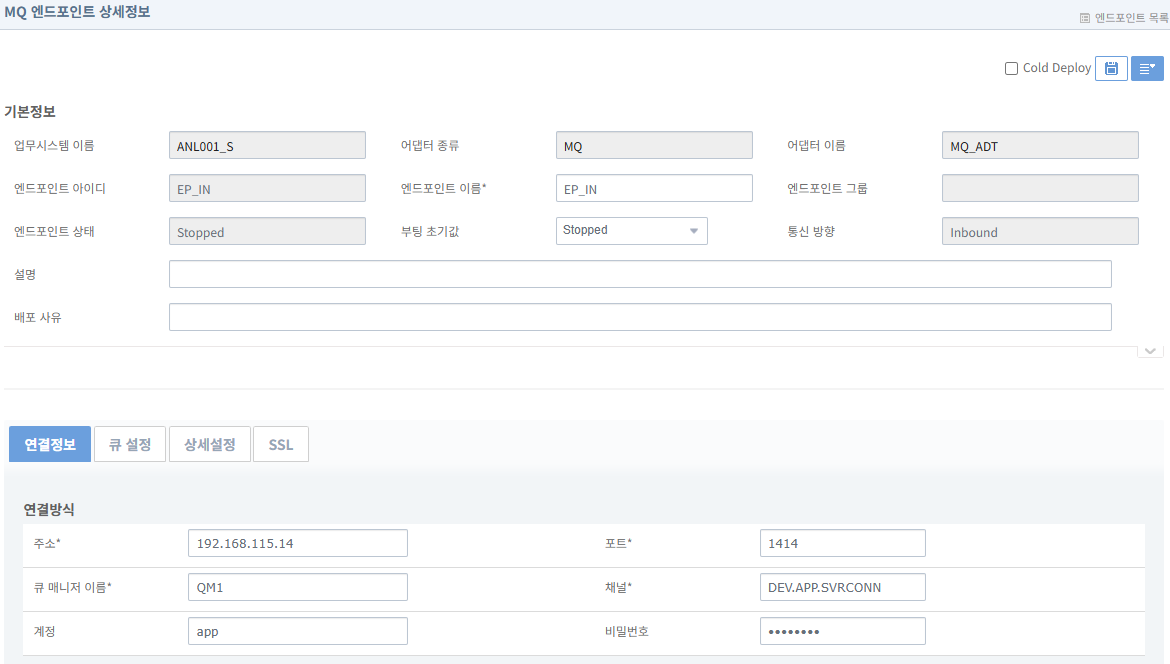The image size is (1170, 664).
Task: Click the 비밀번호 password field
Action: (x=842, y=630)
